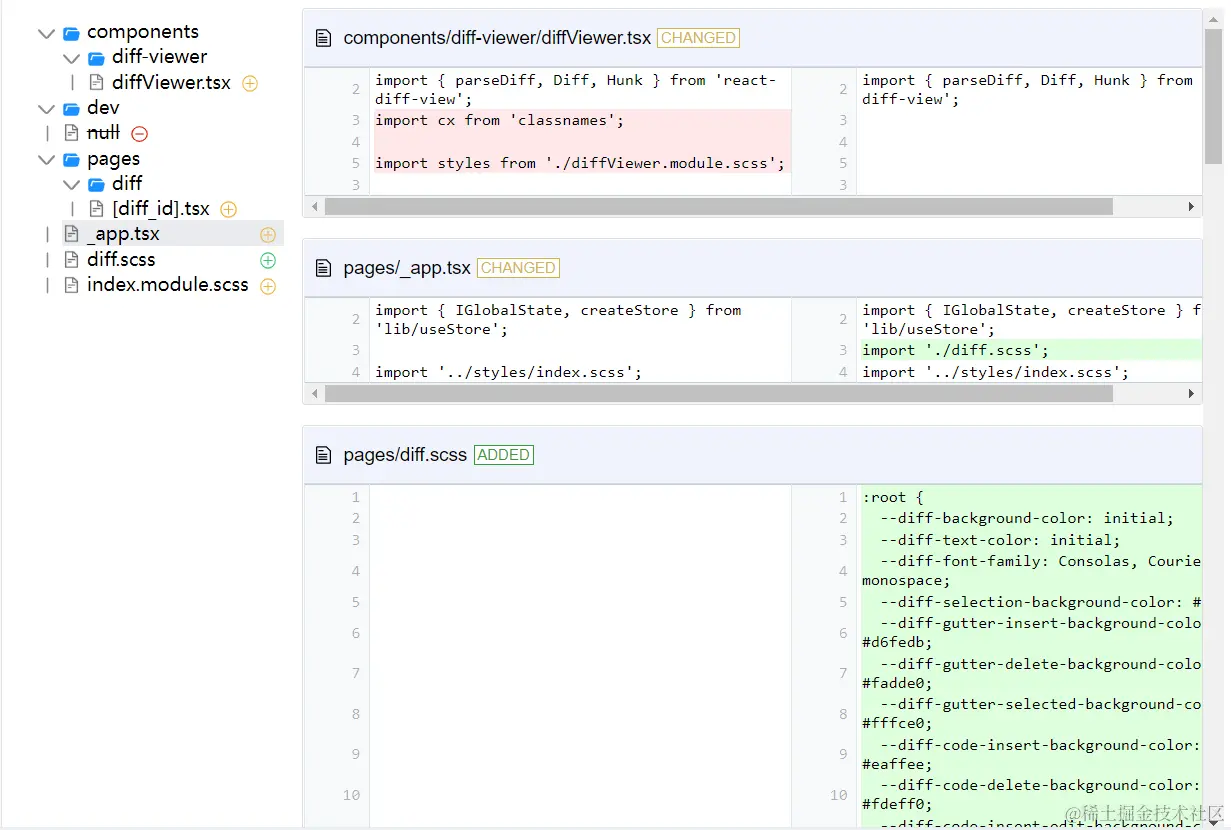Click the file icon beside _app.tsx in tree
The width and height of the screenshot is (1231, 830).
pyautogui.click(x=71, y=234)
